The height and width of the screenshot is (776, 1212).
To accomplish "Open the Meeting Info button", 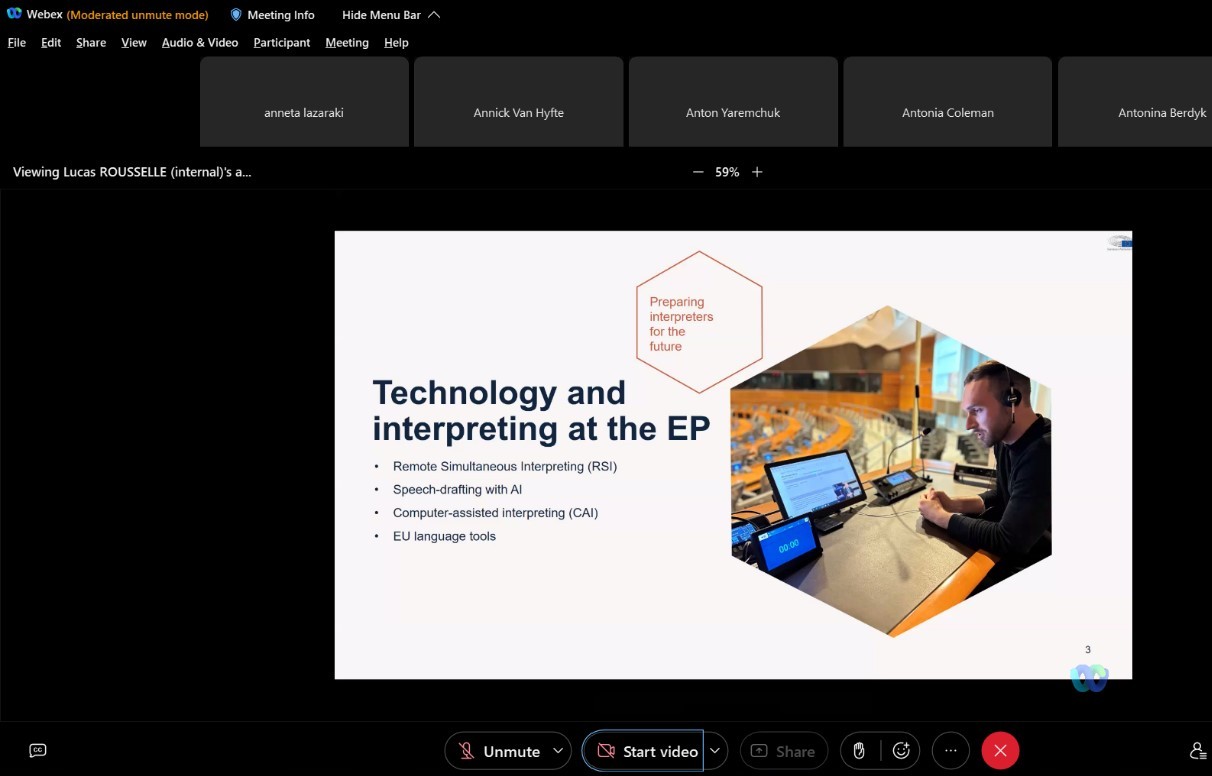I will (273, 15).
